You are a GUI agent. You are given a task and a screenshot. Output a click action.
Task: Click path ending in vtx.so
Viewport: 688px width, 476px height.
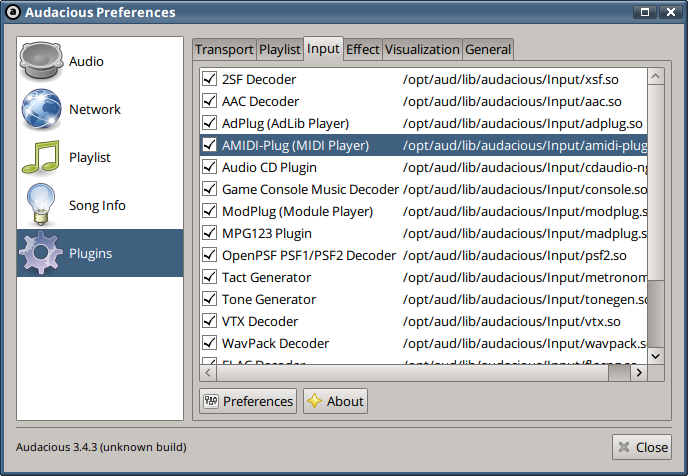coord(512,322)
